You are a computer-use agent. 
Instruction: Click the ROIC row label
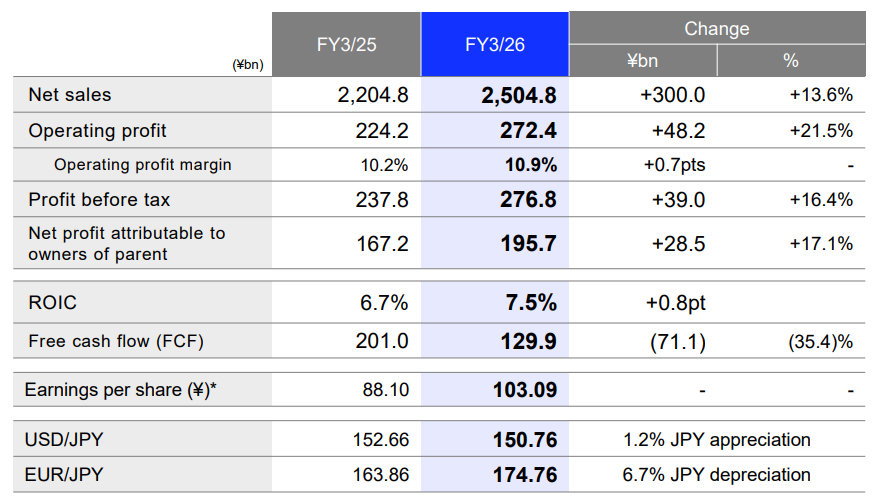click(53, 303)
